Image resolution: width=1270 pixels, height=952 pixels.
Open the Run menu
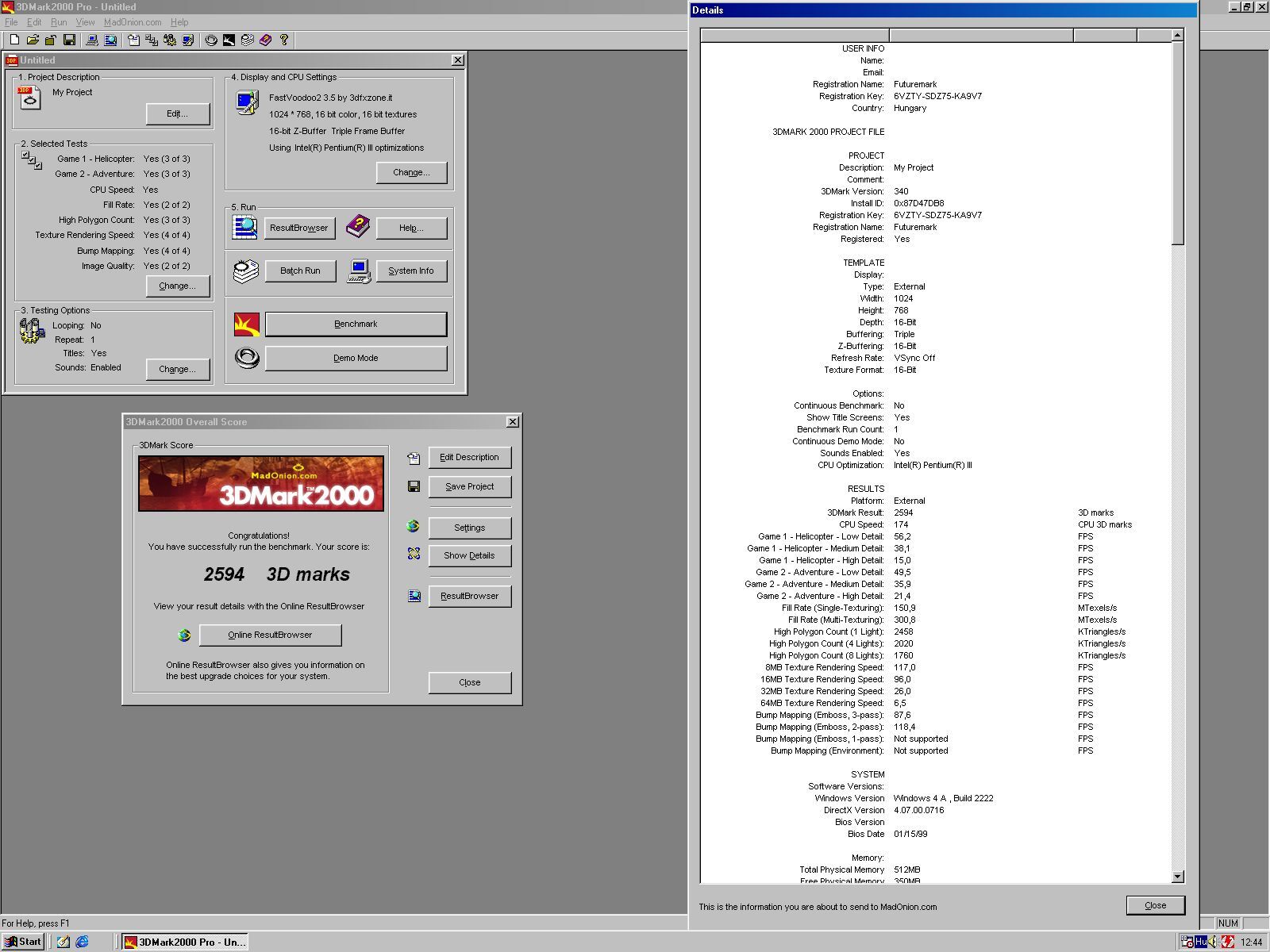click(59, 22)
